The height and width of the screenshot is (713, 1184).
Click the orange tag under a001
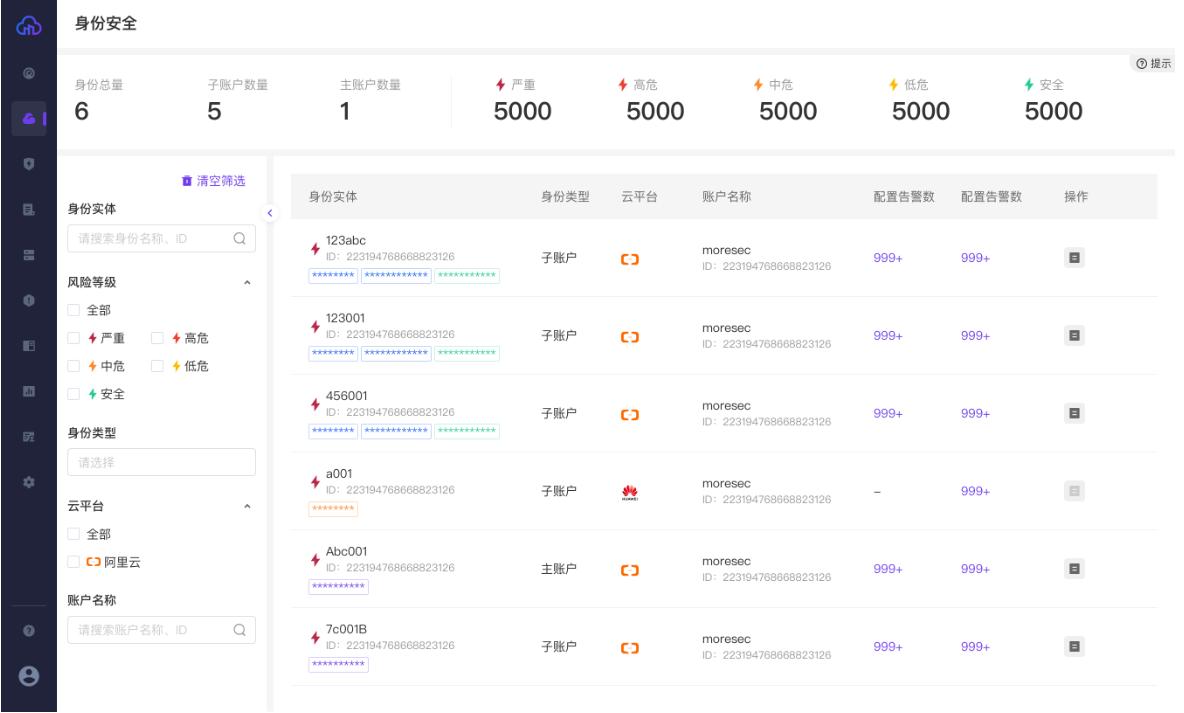tap(333, 508)
